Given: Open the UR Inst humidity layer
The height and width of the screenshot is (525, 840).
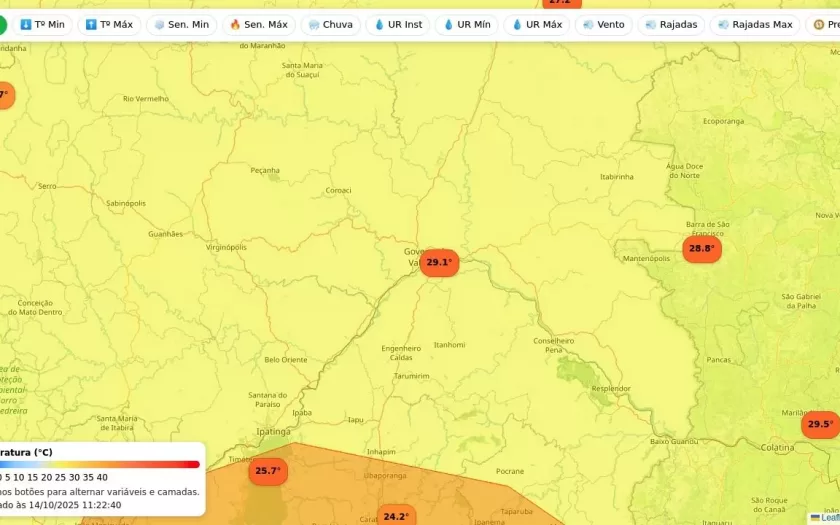Looking at the screenshot, I should coord(397,24).
